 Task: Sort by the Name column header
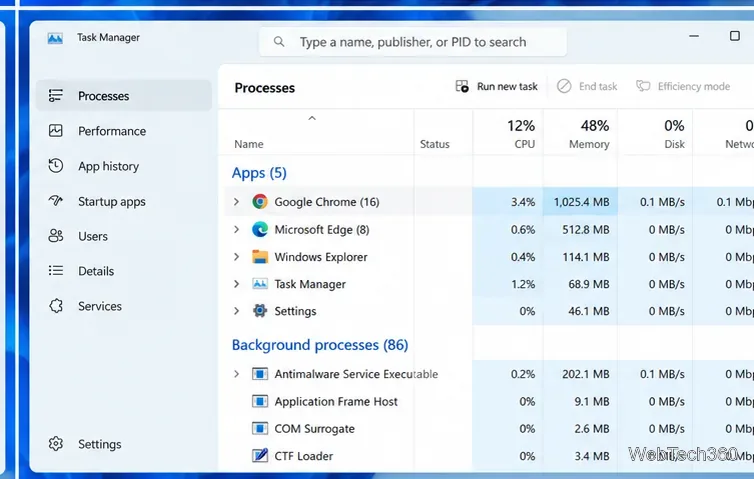point(249,144)
